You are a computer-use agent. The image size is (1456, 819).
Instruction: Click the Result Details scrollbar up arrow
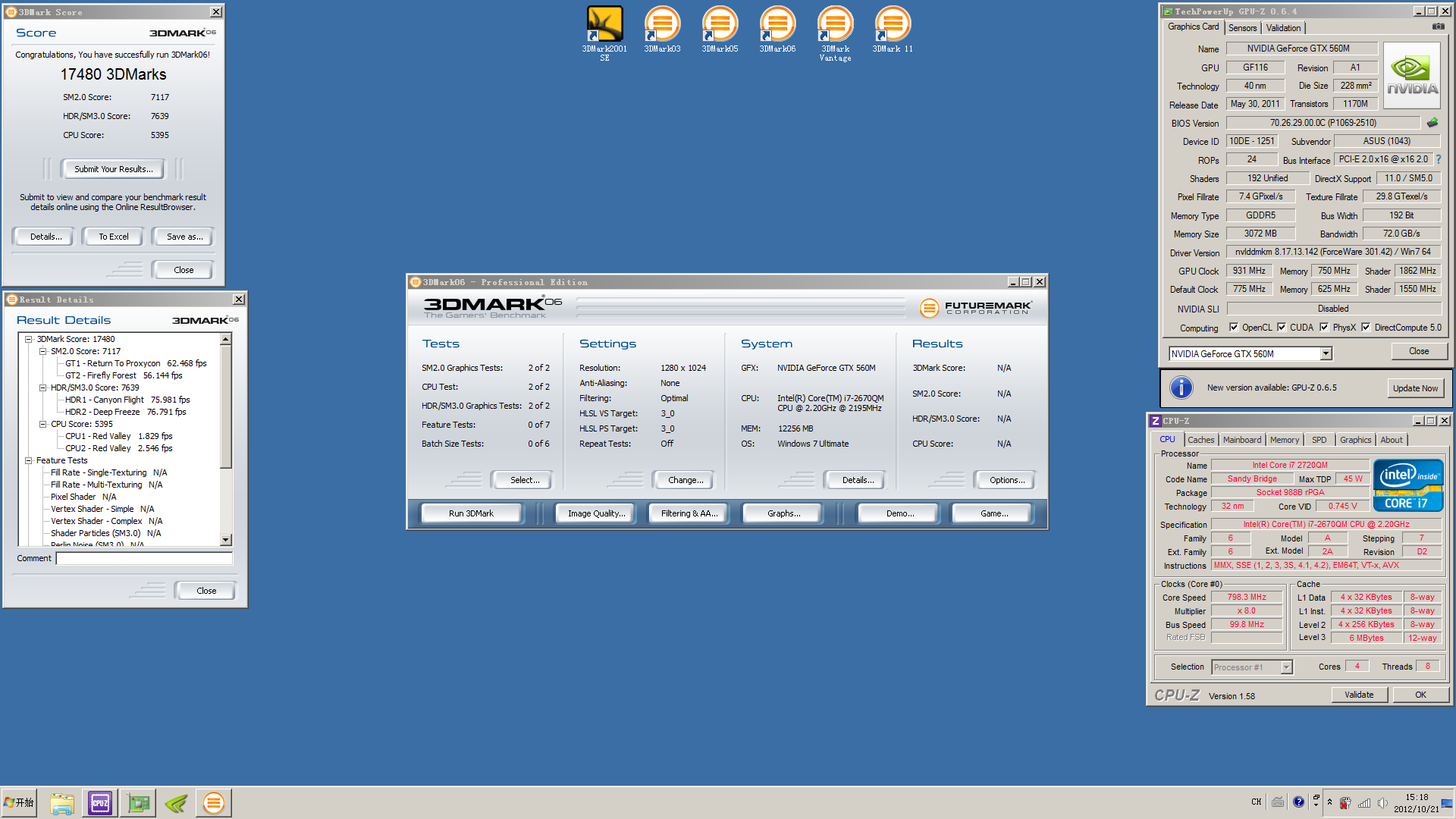click(x=226, y=340)
